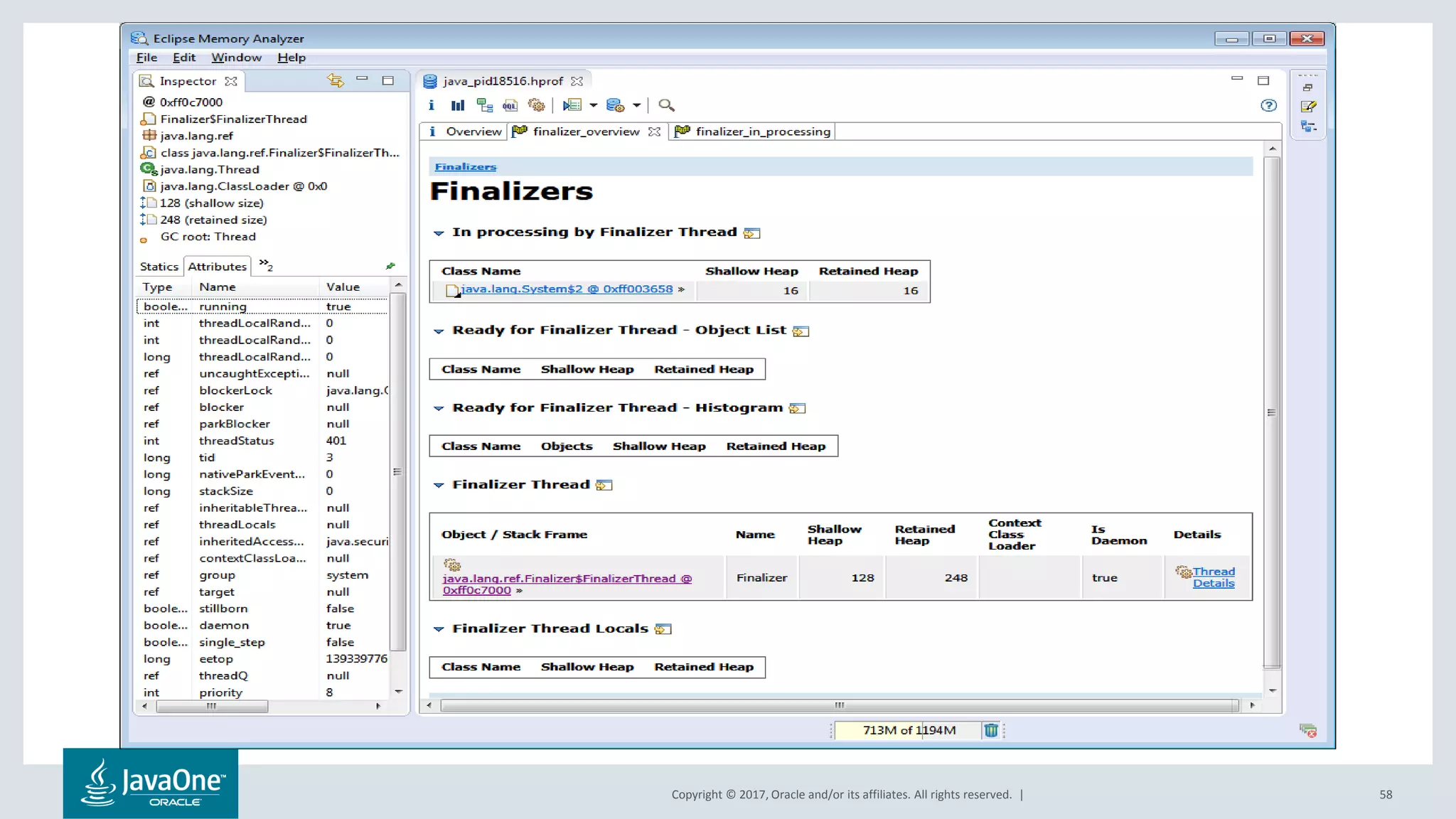Select the Attributes tab
Screen dimensions: 1456x819
coord(217,267)
